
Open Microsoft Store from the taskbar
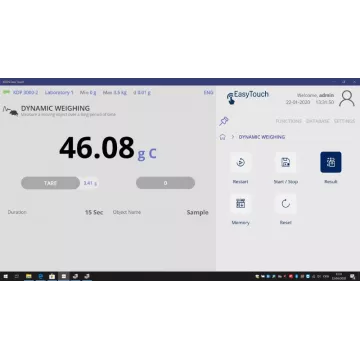(52, 276)
